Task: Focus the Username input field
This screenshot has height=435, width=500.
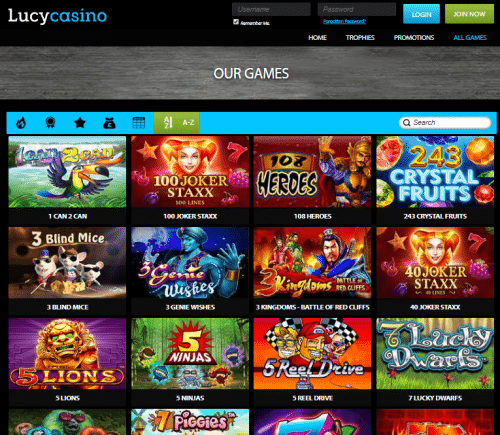Action: coord(271,9)
